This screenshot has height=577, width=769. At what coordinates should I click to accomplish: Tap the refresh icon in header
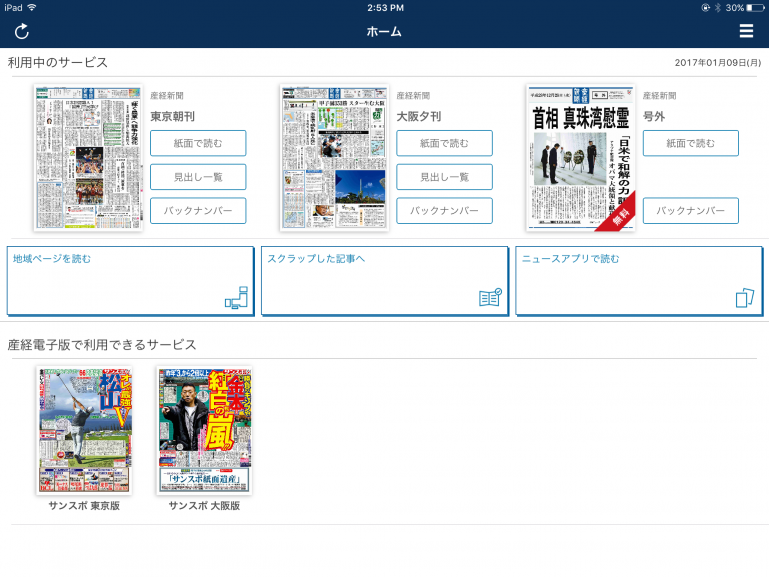pyautogui.click(x=22, y=31)
